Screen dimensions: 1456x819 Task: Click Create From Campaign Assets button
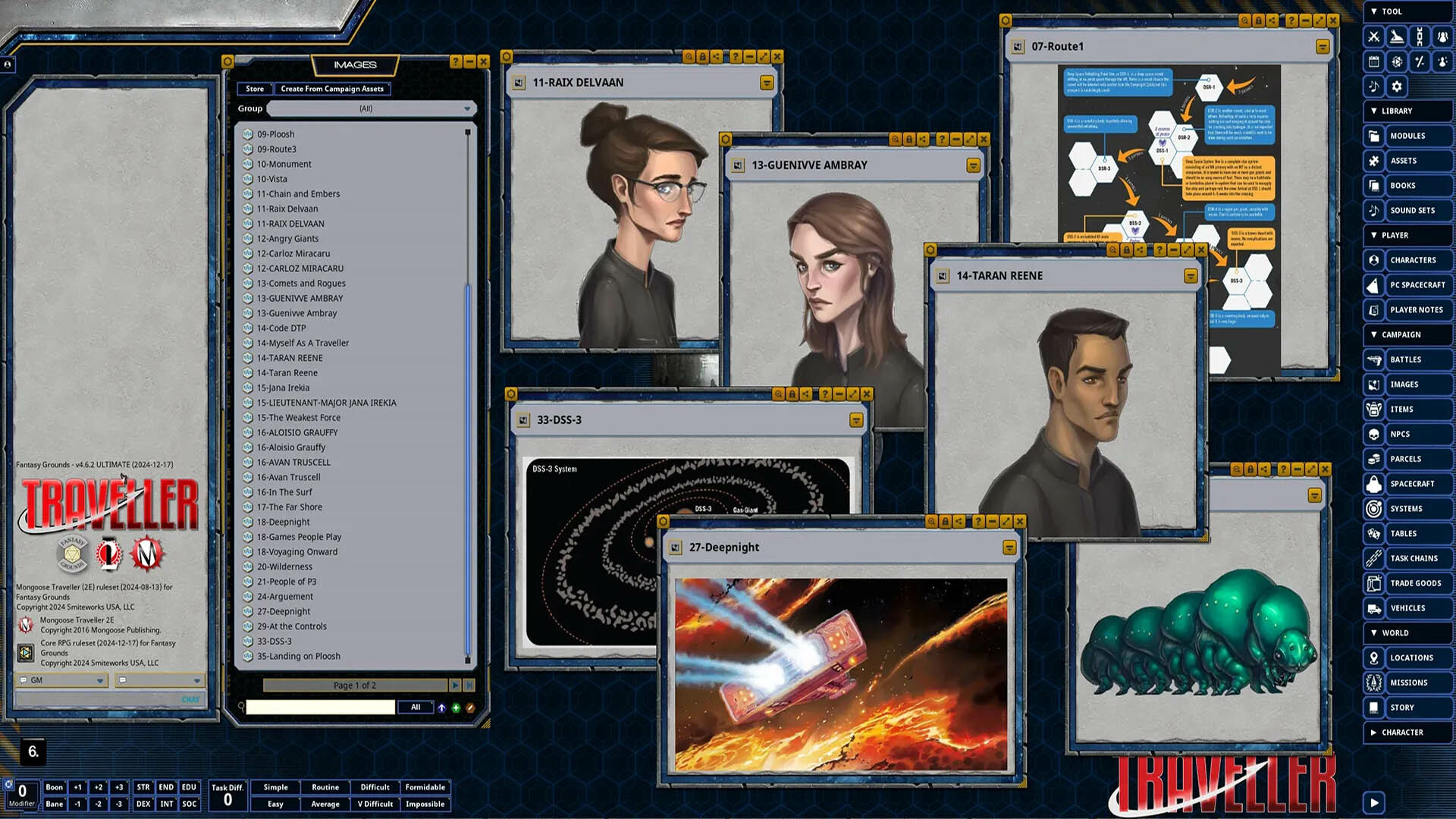click(332, 89)
